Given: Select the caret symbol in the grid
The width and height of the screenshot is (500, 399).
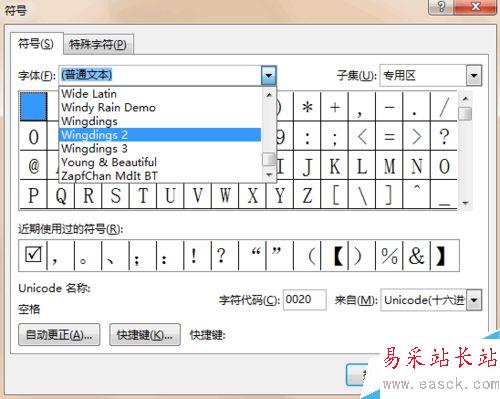Looking at the screenshot, I should tap(417, 195).
